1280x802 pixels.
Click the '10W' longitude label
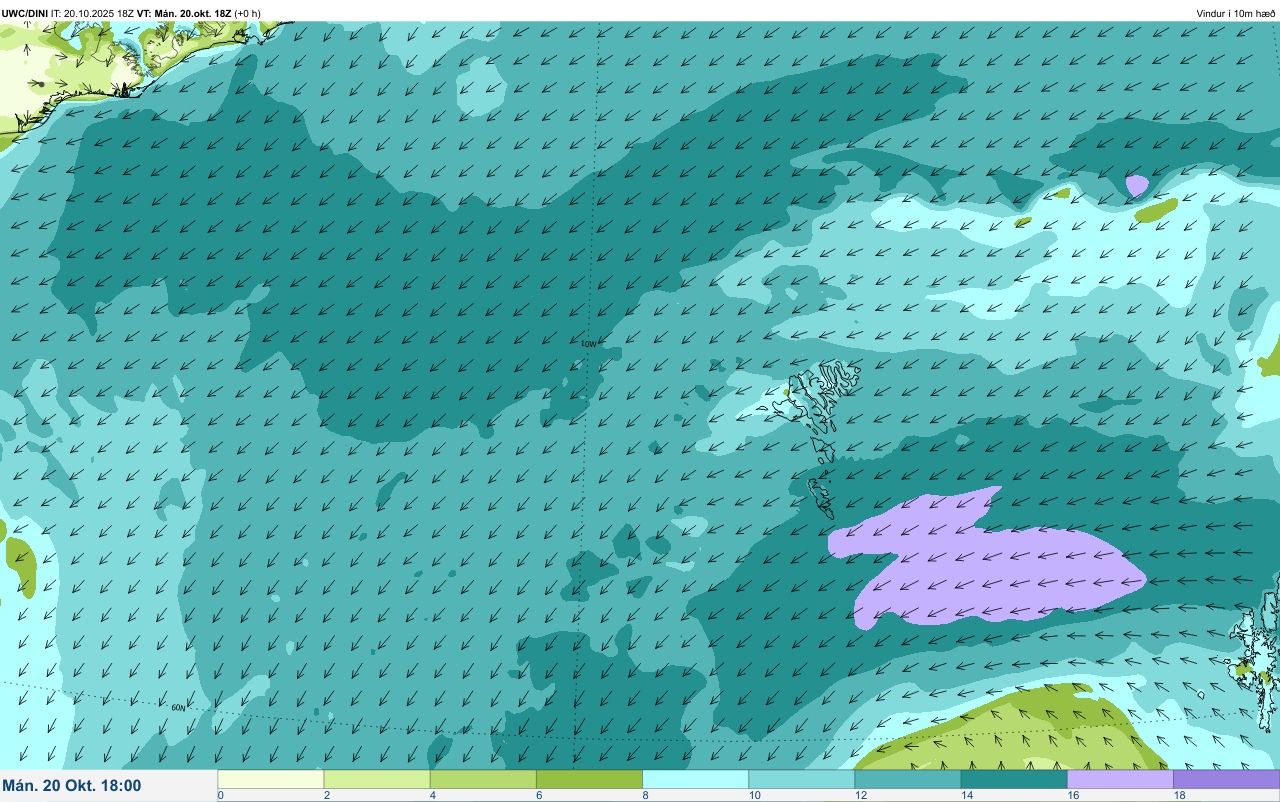click(588, 344)
